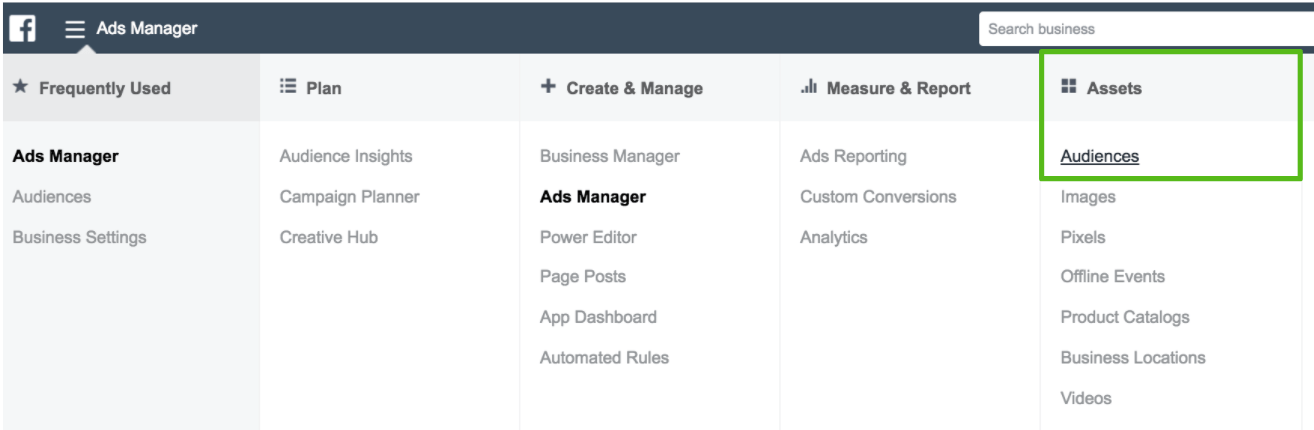Toggle the hamburger menu icon
The image size is (1314, 430).
point(75,29)
